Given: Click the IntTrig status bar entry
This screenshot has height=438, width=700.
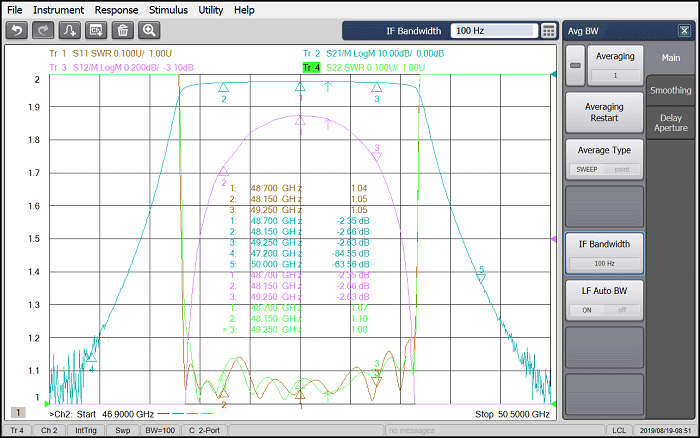Looking at the screenshot, I should (x=86, y=430).
